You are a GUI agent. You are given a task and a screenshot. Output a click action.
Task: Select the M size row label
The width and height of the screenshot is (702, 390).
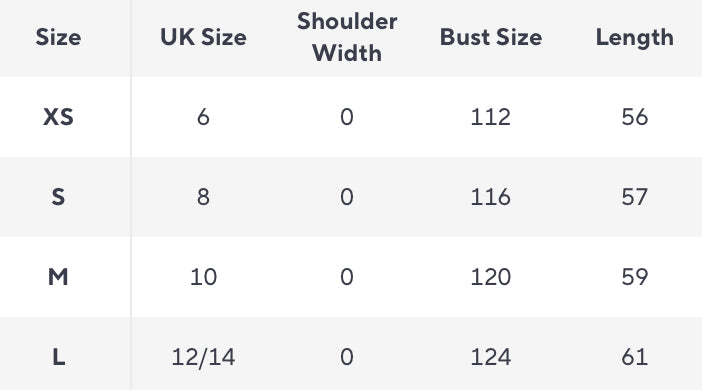coord(58,277)
